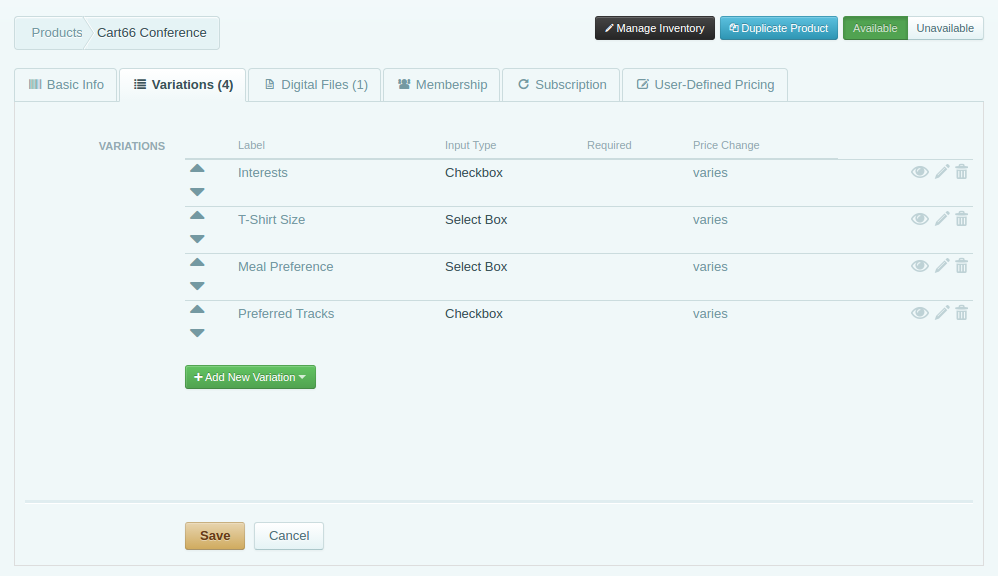Toggle visibility of Meal Preference variation
998x576 pixels.
920,266
